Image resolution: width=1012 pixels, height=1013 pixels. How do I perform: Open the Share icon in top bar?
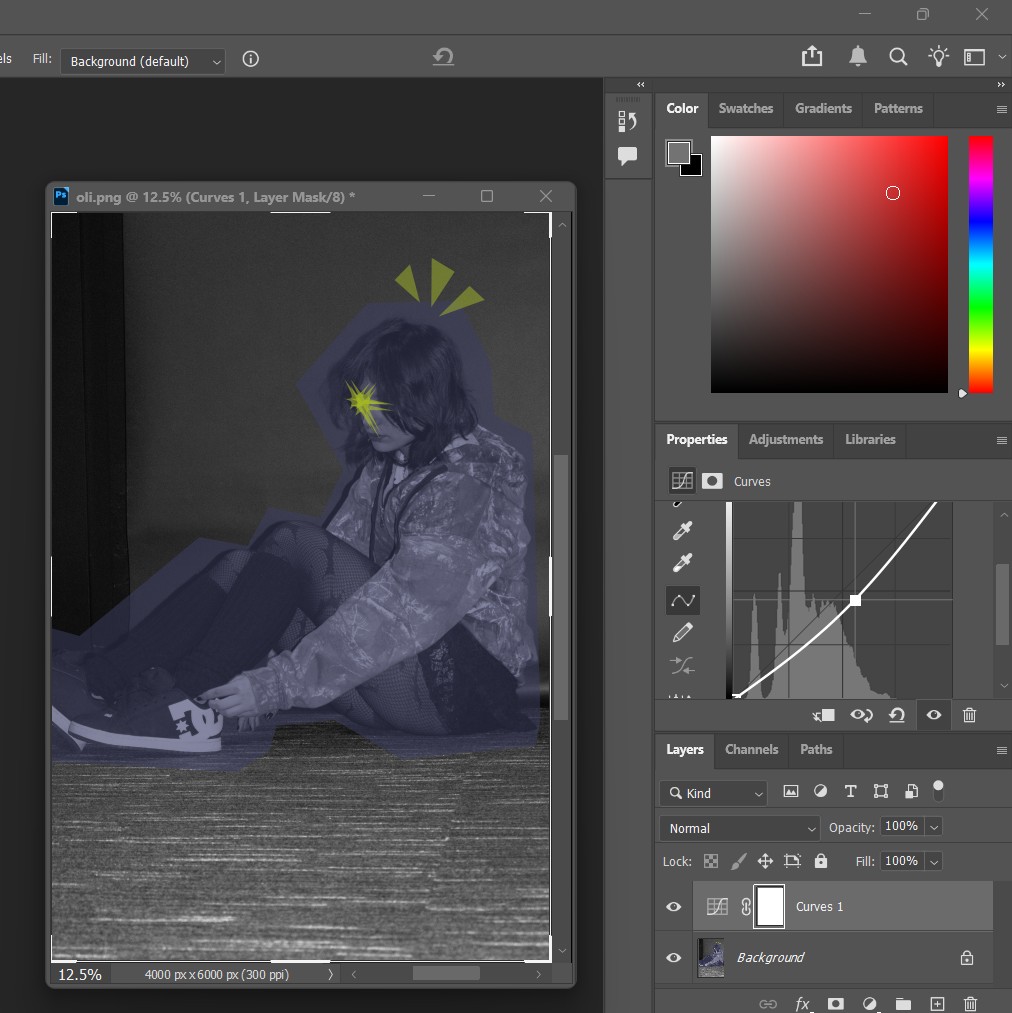point(812,57)
